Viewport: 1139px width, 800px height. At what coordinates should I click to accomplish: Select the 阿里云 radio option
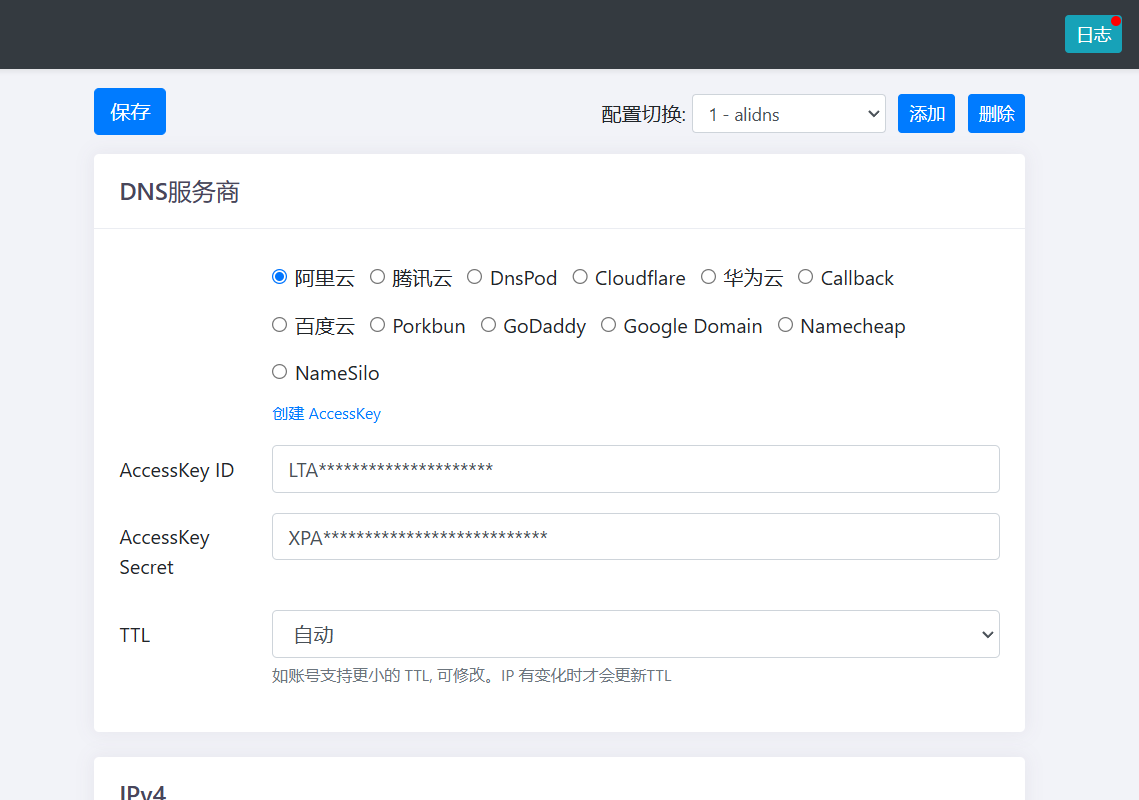point(280,277)
